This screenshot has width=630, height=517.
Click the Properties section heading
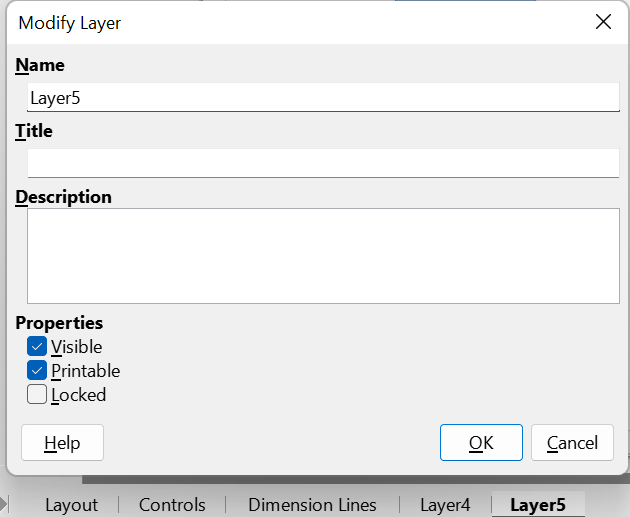[x=59, y=323]
